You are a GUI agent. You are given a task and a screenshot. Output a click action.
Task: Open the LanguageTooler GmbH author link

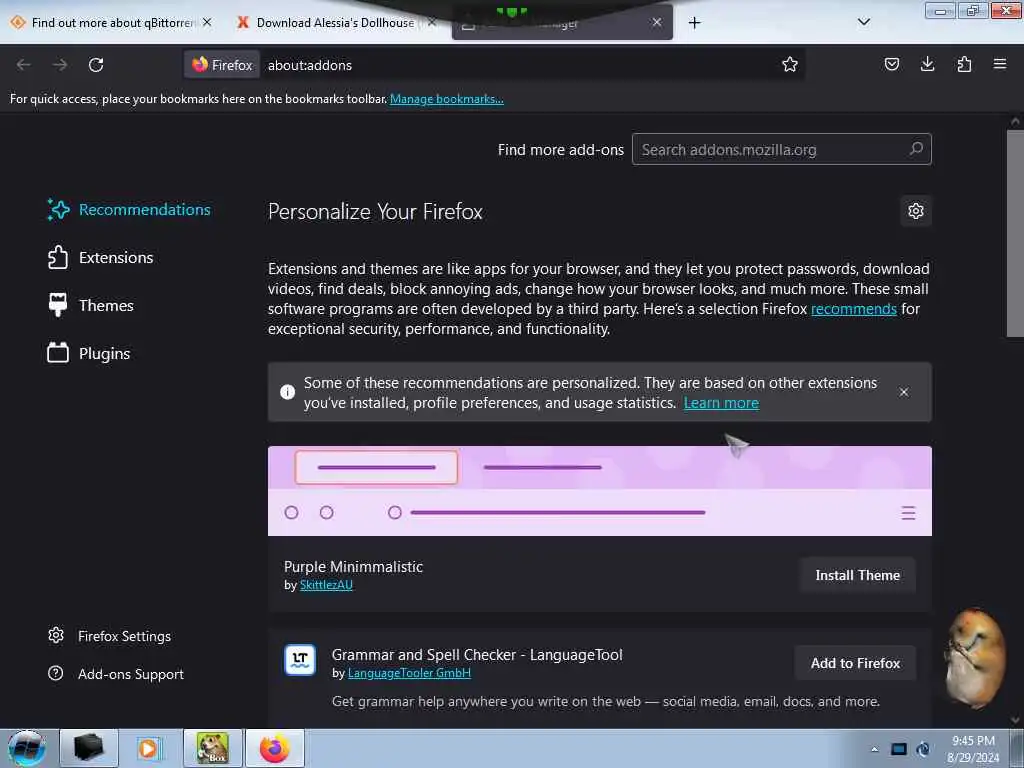(x=409, y=673)
